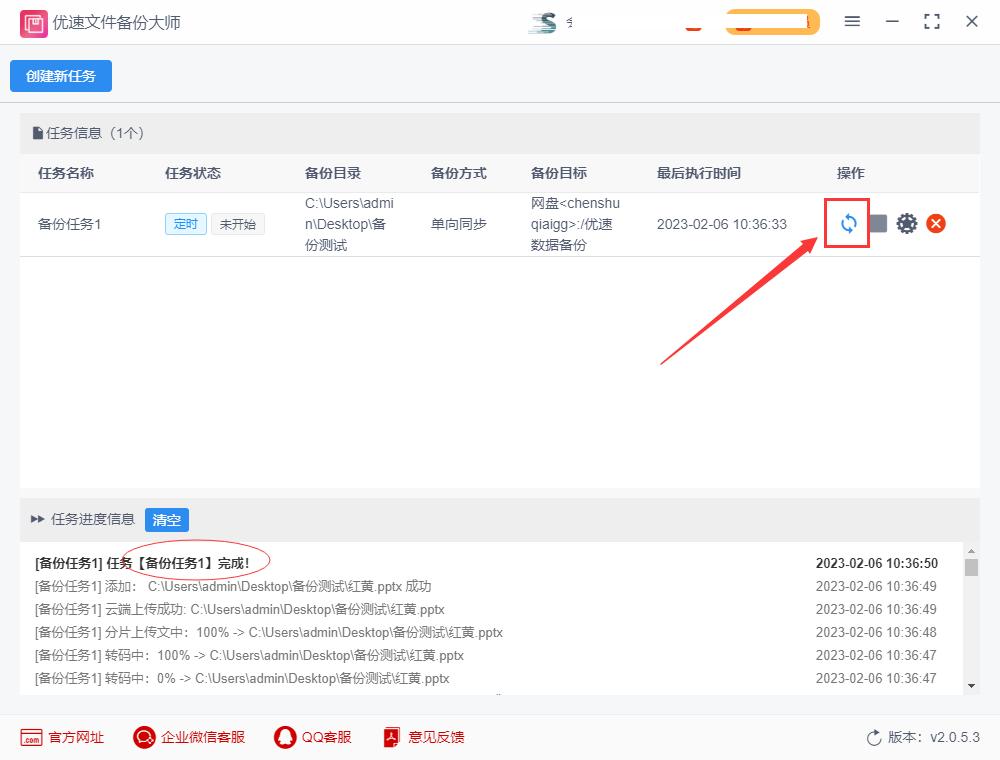This screenshot has width=1000, height=760.
Task: Click 创建新任务 to create a new task
Action: [60, 75]
